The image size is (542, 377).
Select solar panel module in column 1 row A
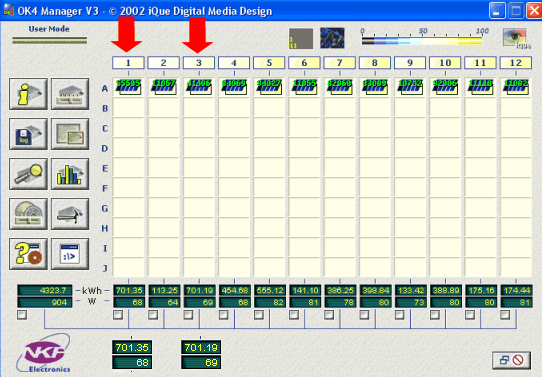pyautogui.click(x=129, y=87)
